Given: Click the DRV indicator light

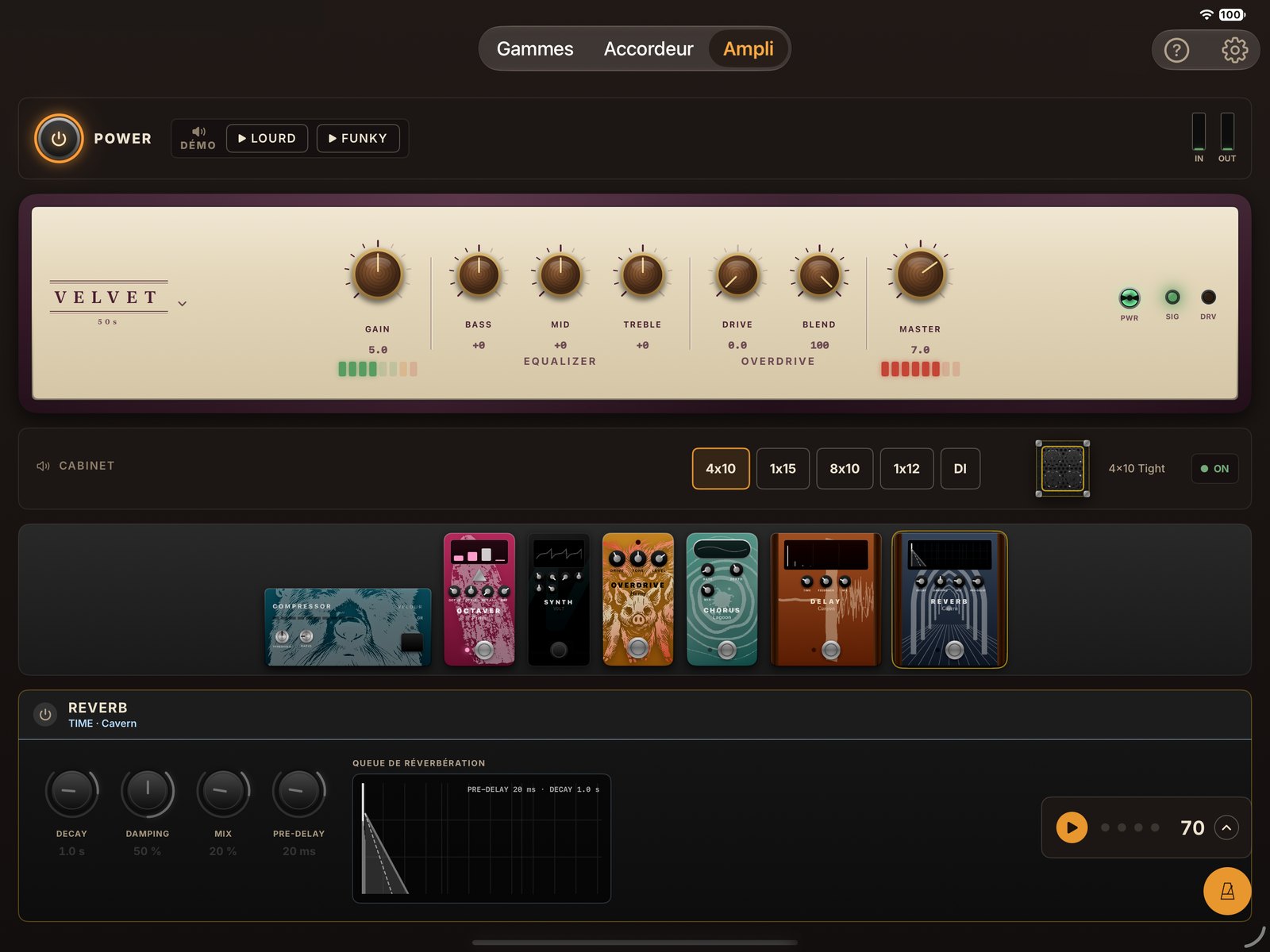Looking at the screenshot, I should pos(1208,297).
